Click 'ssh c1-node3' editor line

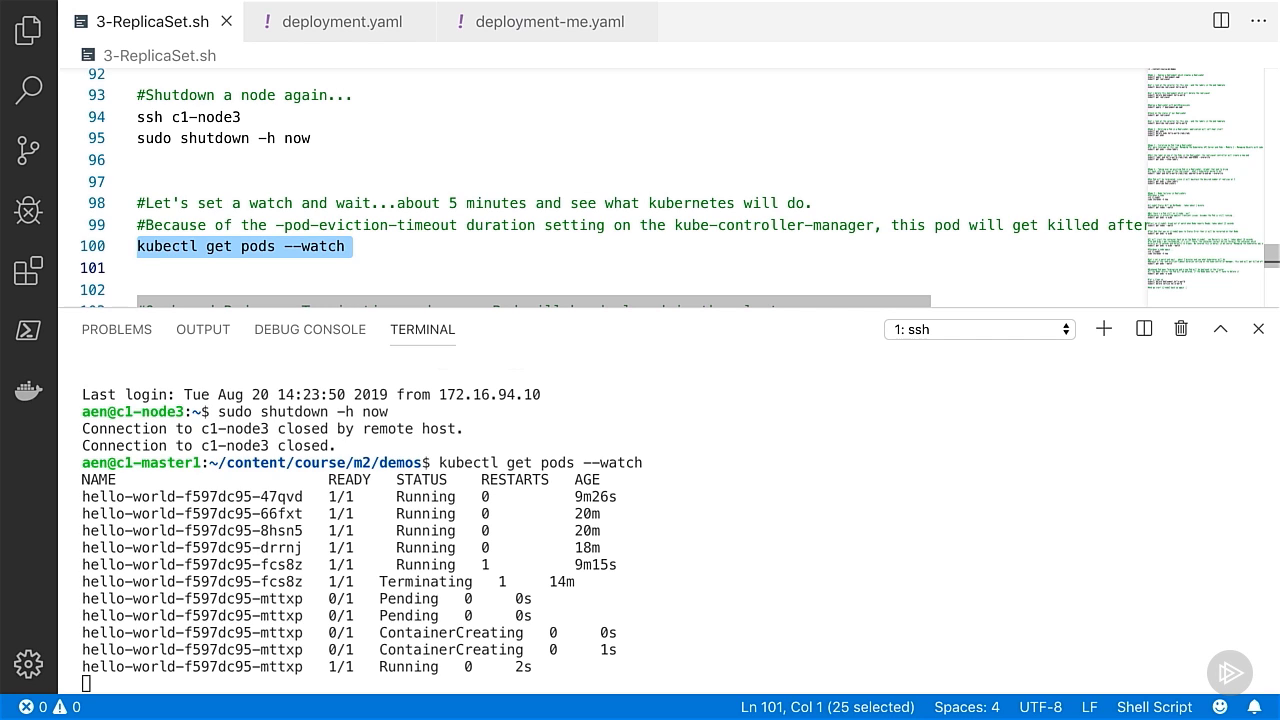[x=188, y=117]
